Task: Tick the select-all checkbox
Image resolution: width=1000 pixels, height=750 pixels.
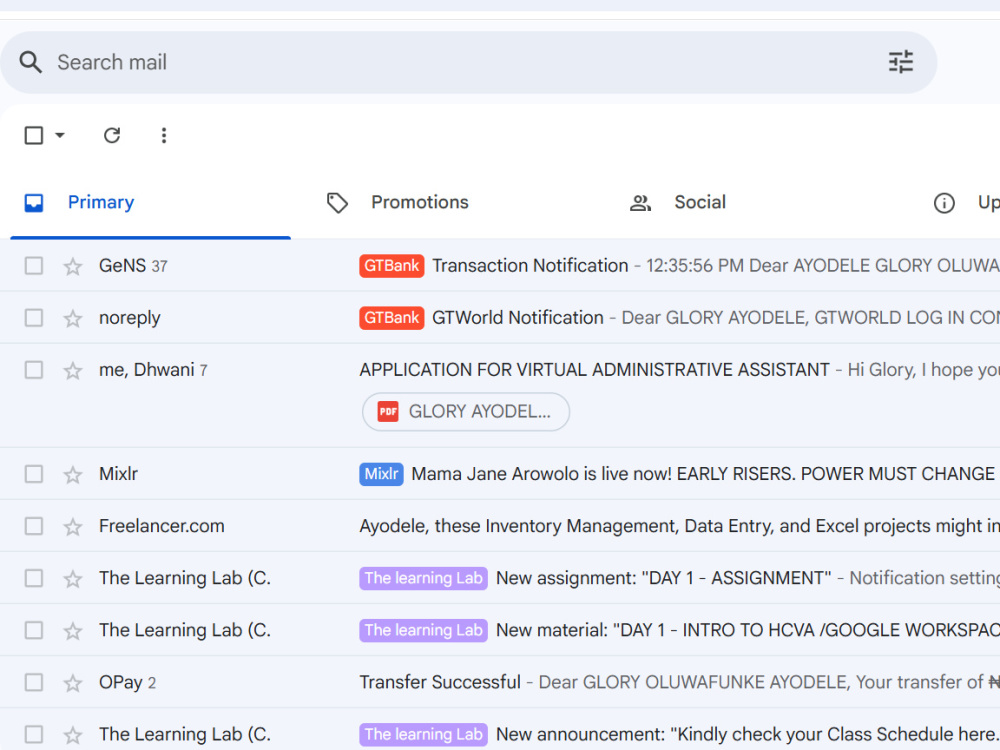Action: pos(34,135)
